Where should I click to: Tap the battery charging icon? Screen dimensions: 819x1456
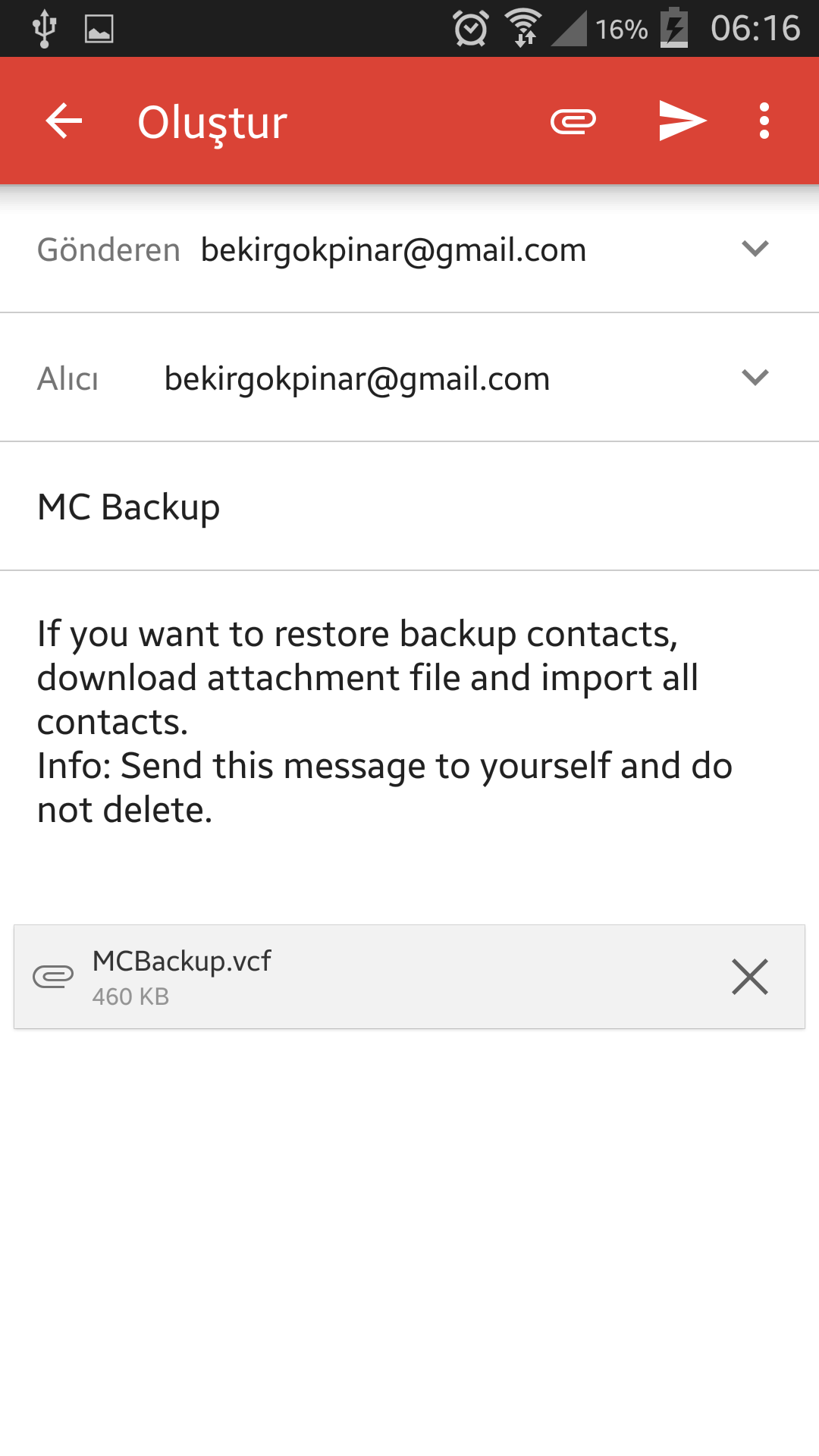pos(674,29)
